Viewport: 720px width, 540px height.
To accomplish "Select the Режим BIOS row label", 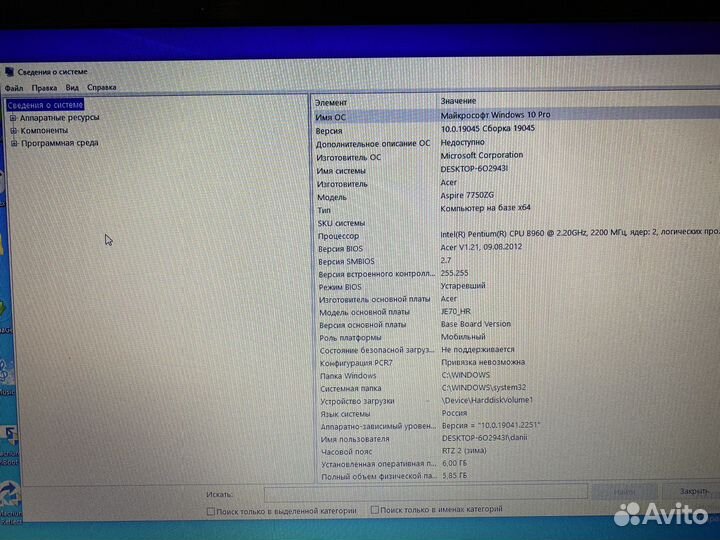I will point(340,287).
